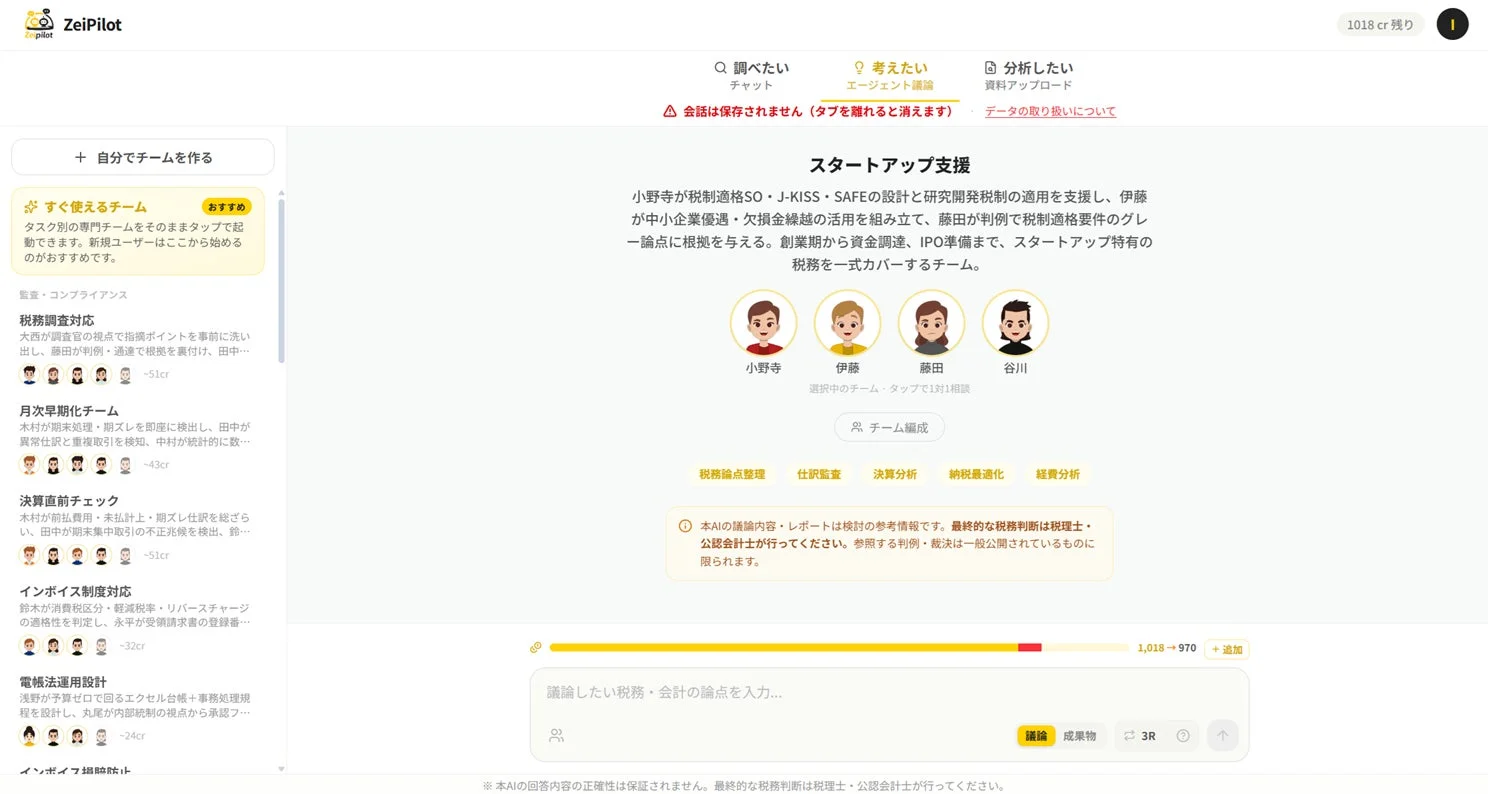Screen dimensions: 1488x794
Task: Click the info icon in the disclaimer box
Action: click(685, 526)
